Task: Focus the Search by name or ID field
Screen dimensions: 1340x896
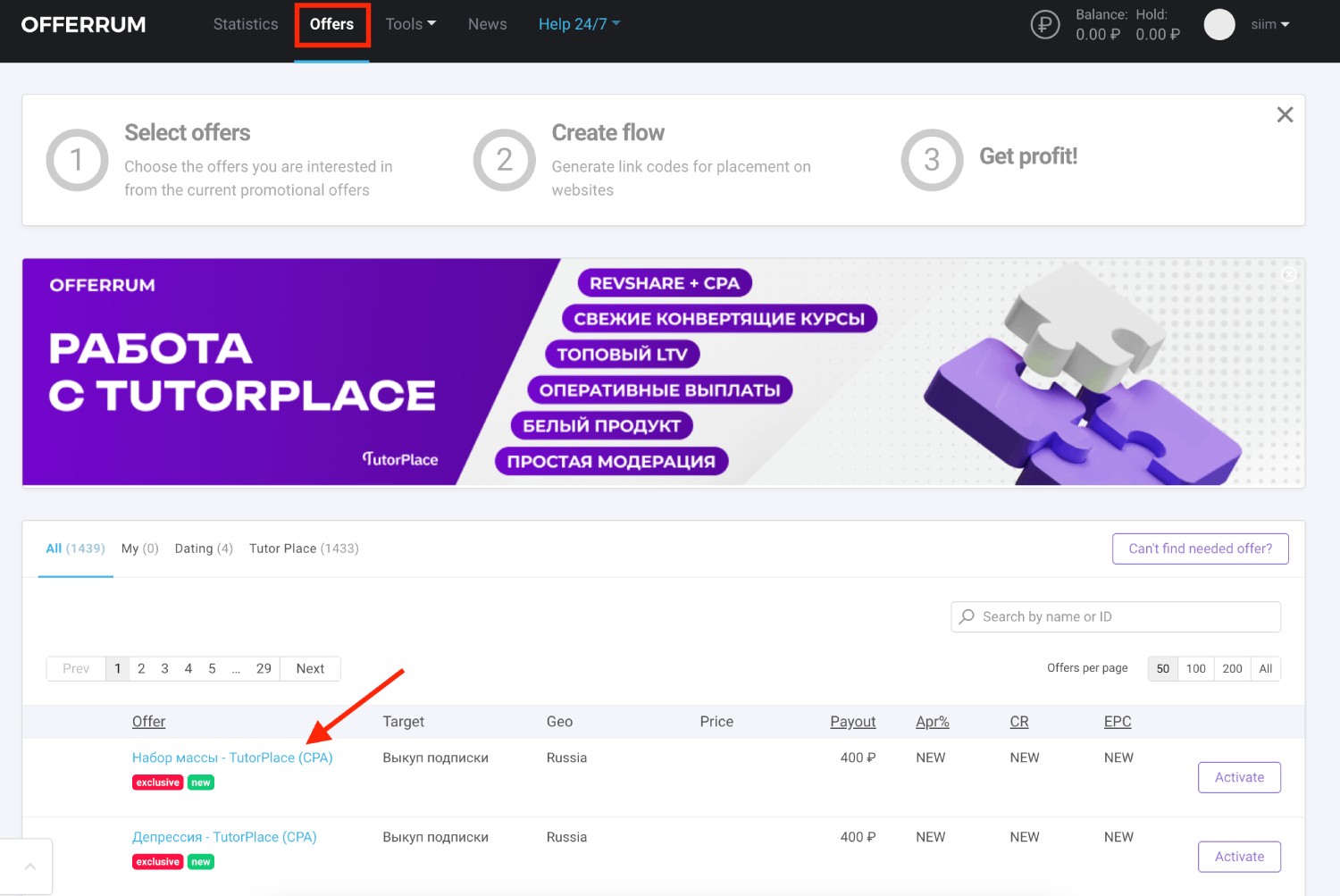Action: click(x=1116, y=616)
